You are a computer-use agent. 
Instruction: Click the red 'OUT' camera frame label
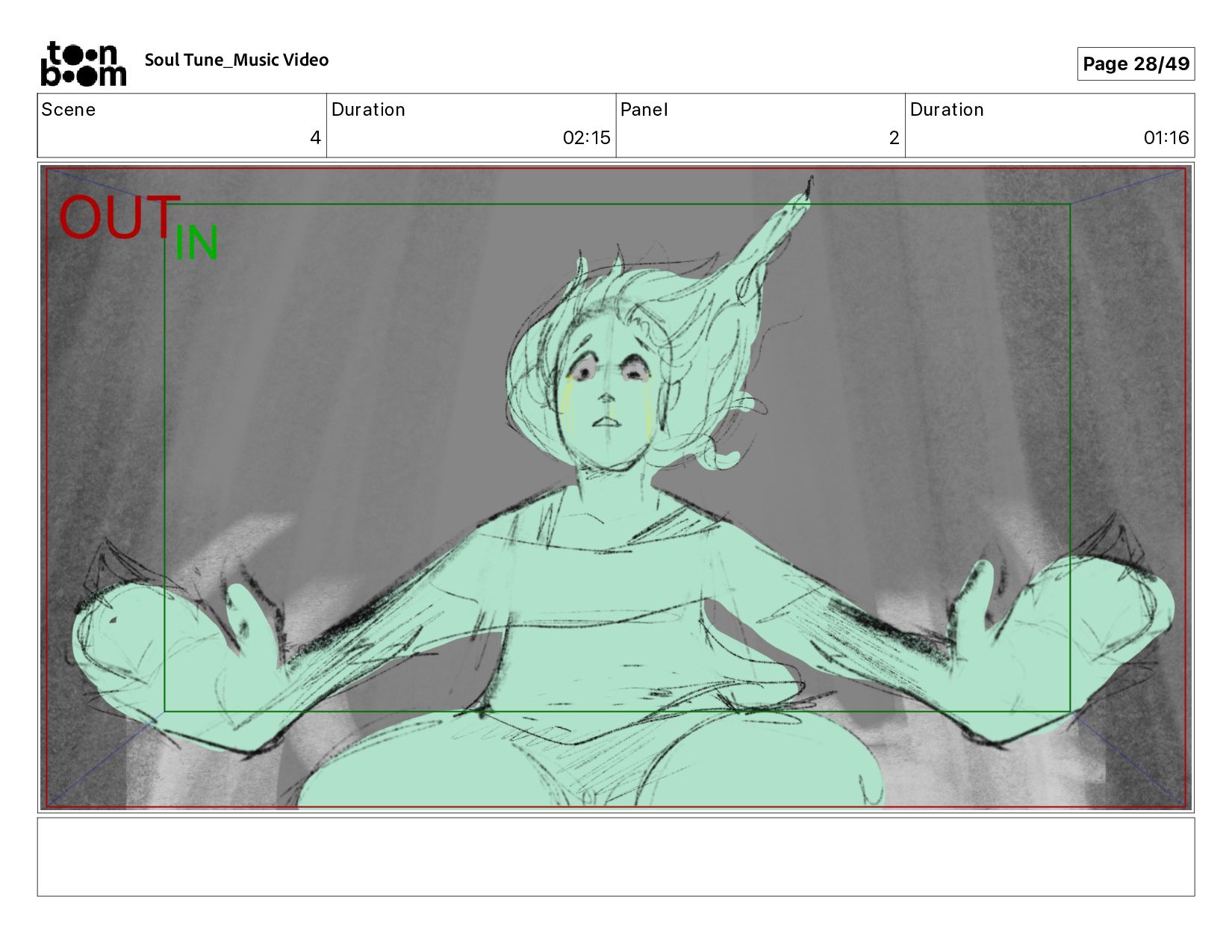[119, 217]
